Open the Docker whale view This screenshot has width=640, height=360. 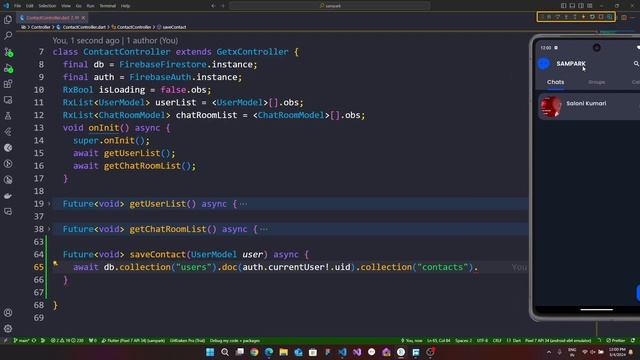pyautogui.click(x=8, y=196)
